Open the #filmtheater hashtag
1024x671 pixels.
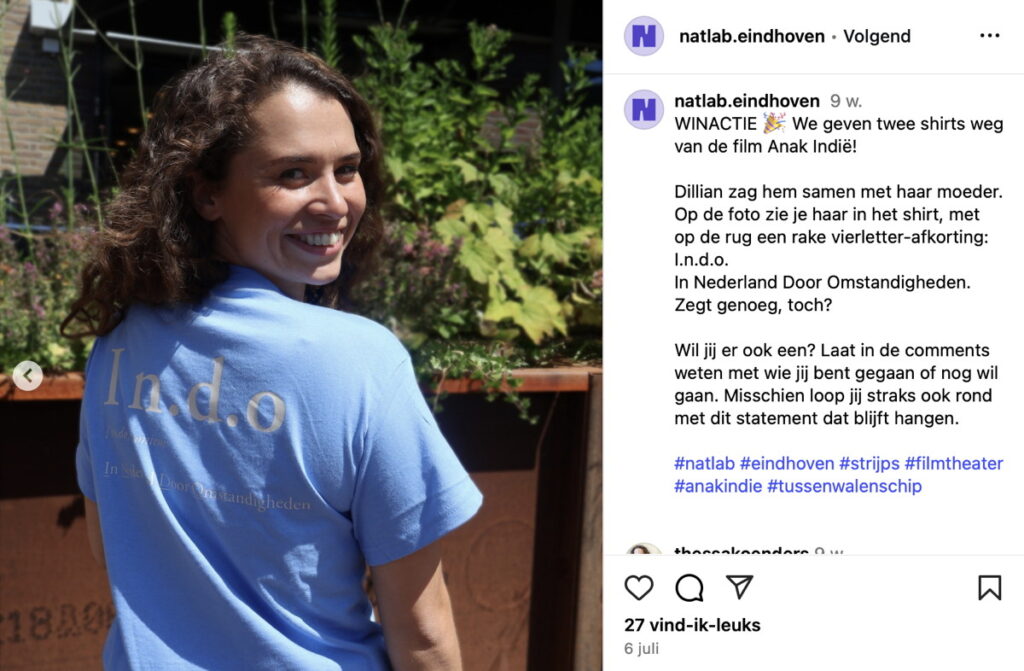(x=953, y=463)
